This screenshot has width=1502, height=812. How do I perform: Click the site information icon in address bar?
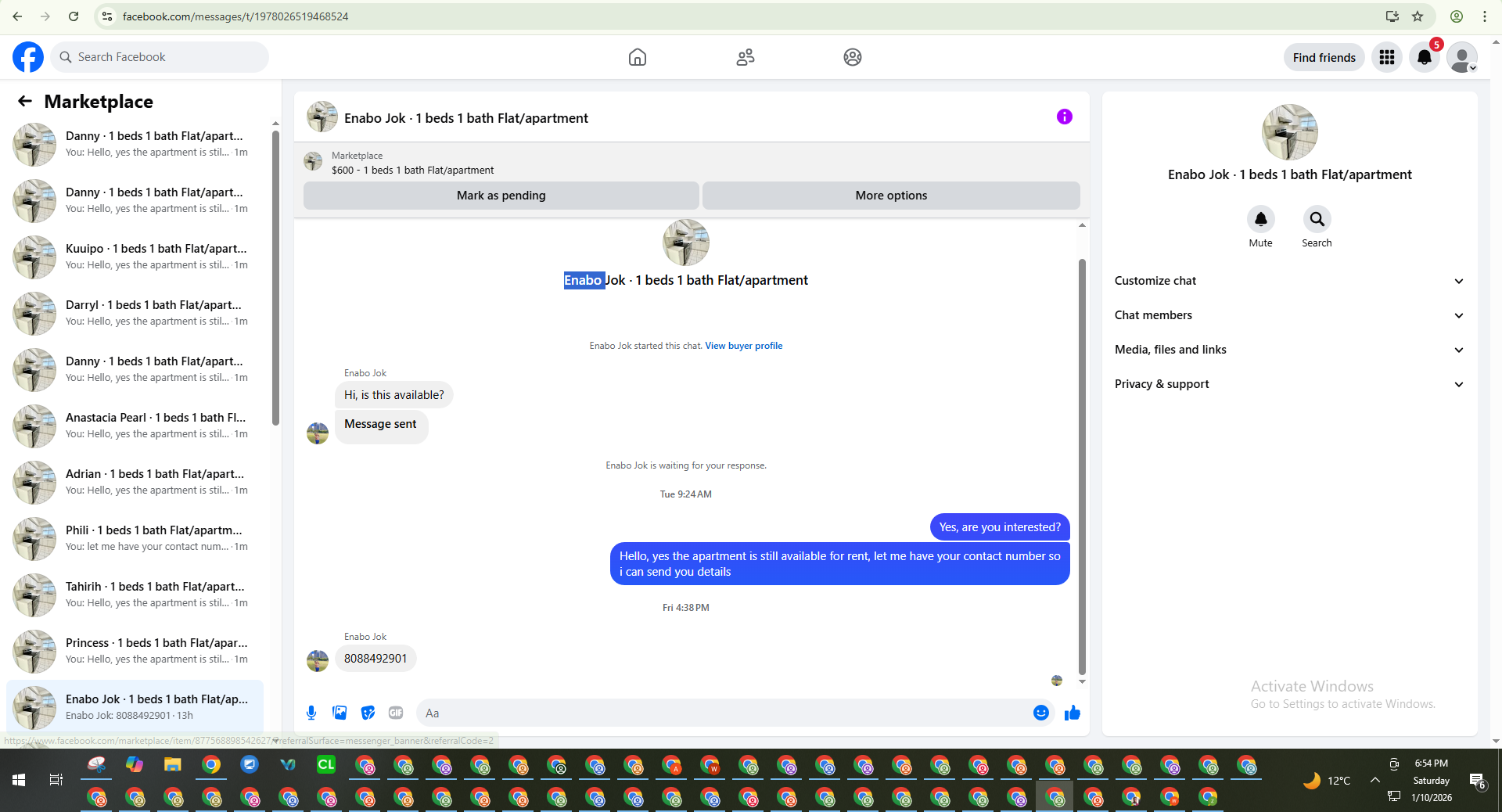click(107, 16)
